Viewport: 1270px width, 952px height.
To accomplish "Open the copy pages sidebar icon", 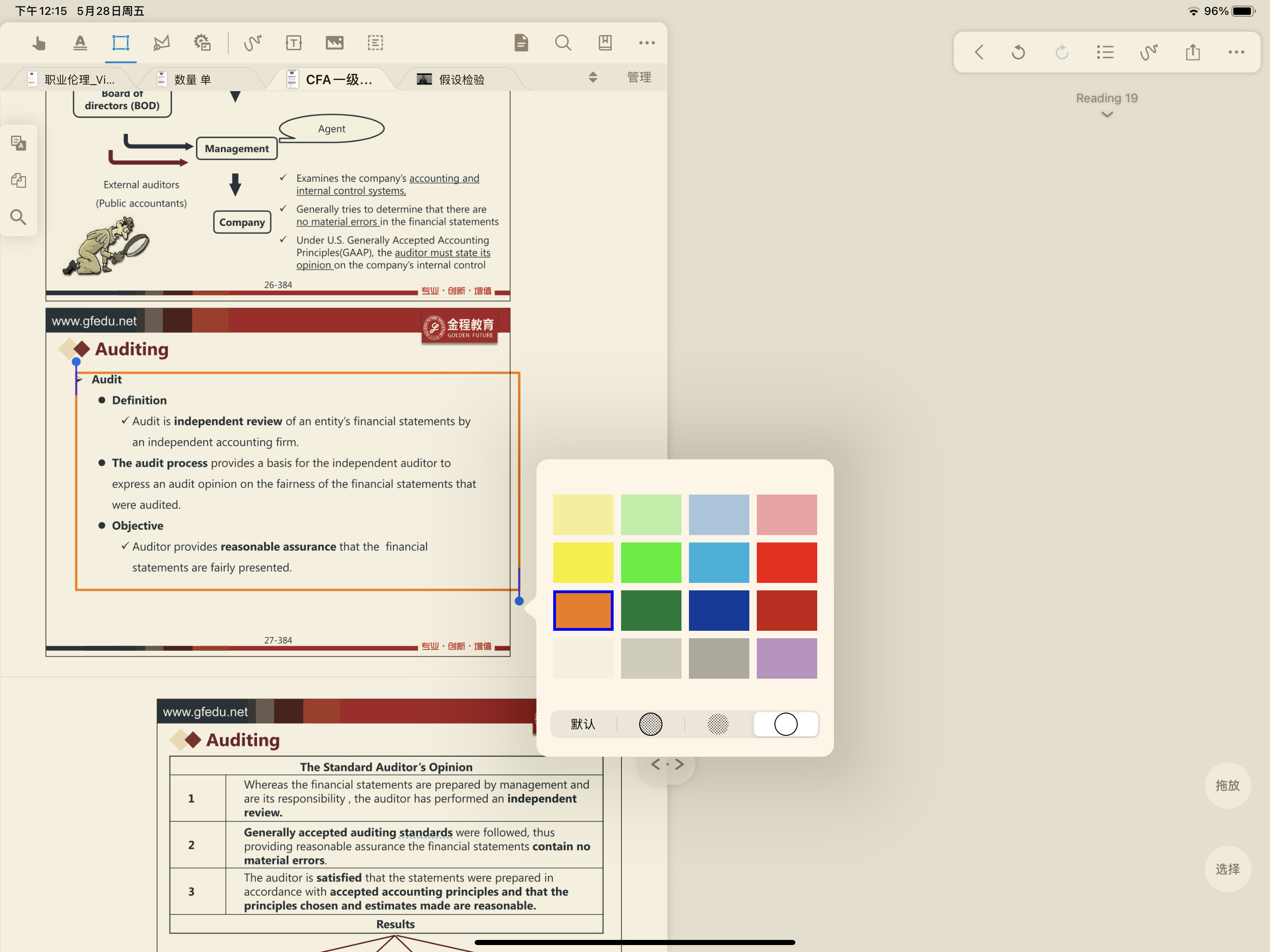I will pyautogui.click(x=19, y=180).
